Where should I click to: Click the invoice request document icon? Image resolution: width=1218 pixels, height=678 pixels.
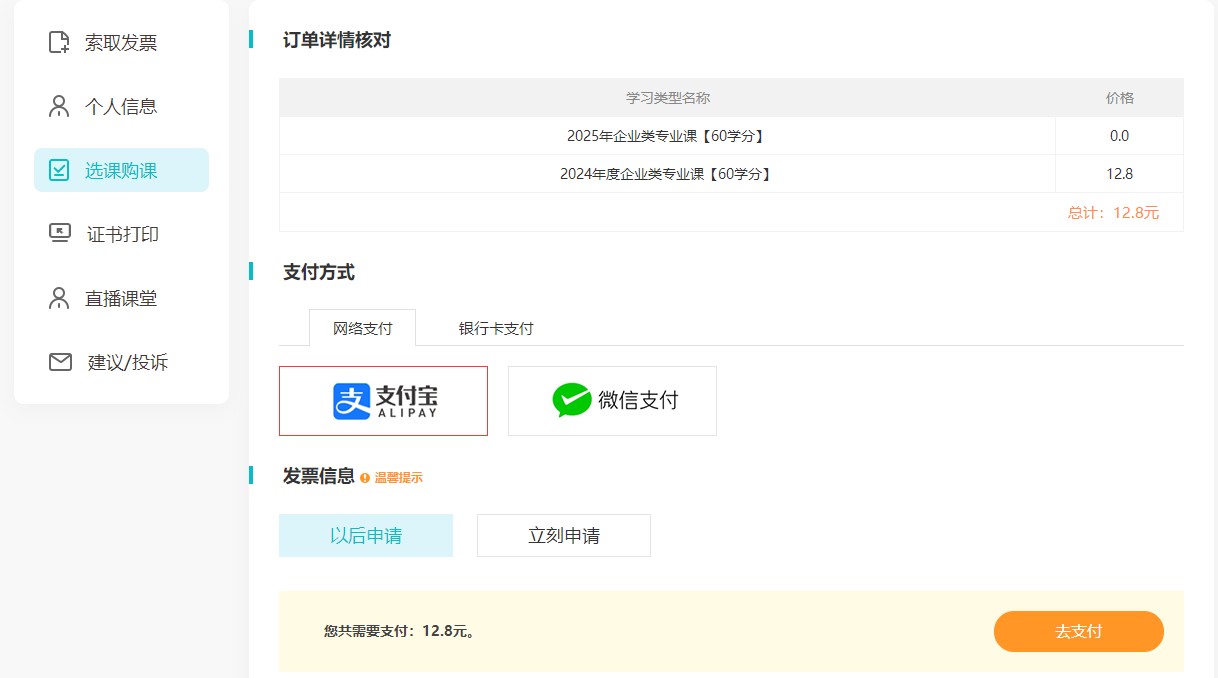point(60,42)
